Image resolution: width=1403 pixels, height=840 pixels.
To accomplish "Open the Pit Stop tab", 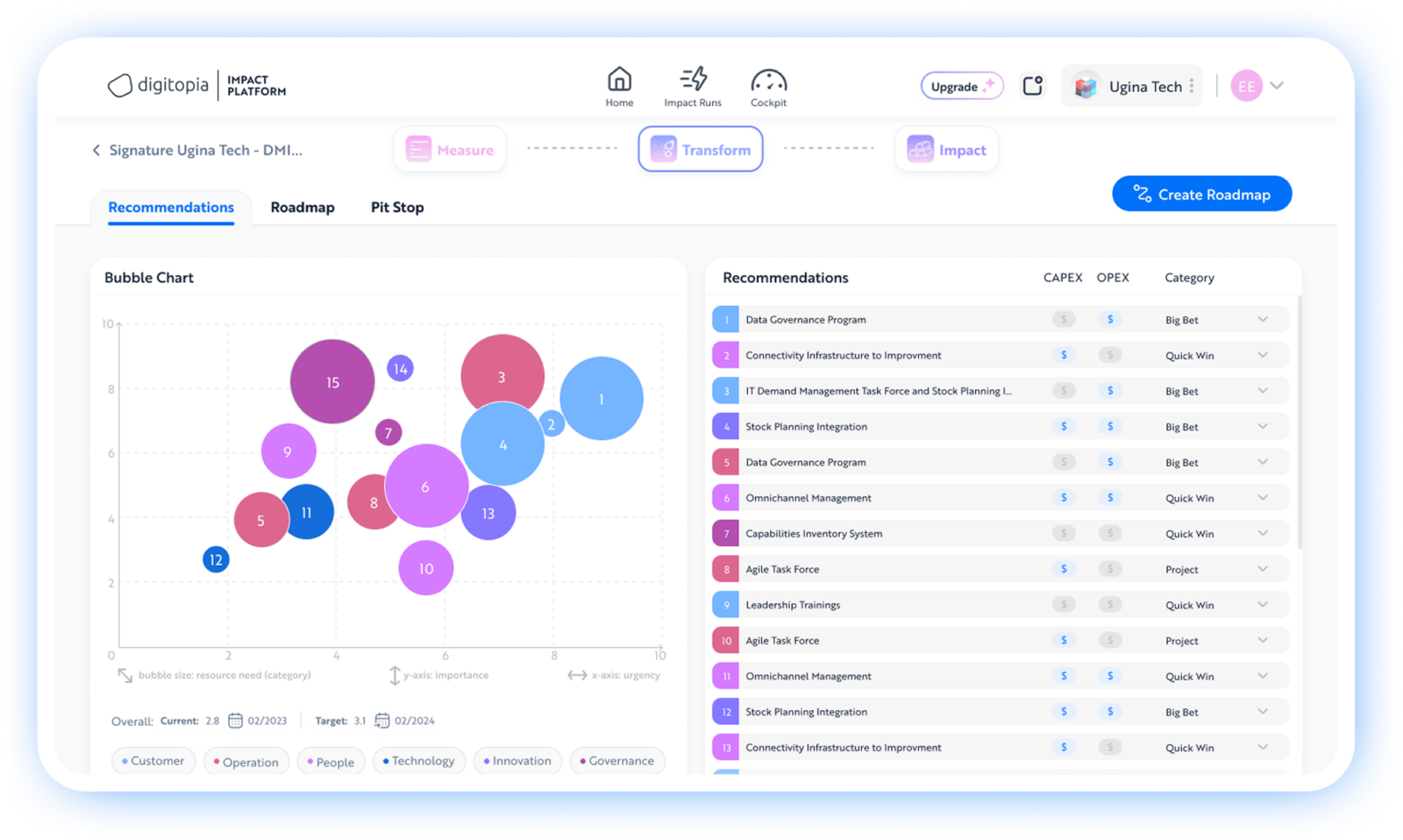I will click(x=396, y=207).
